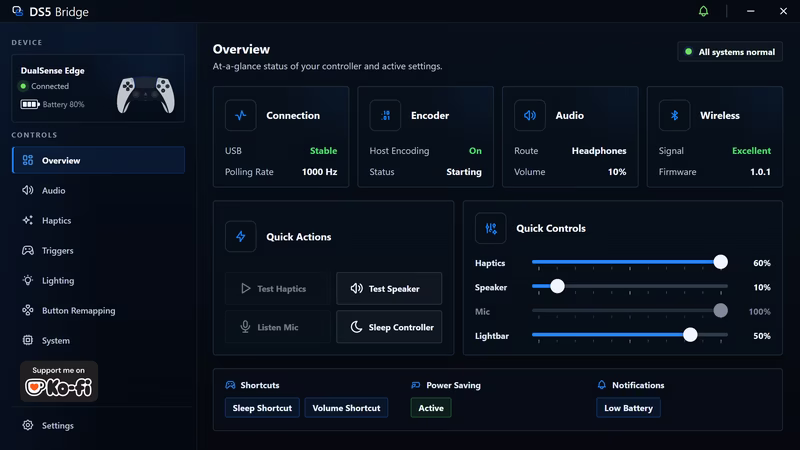Click the Lightbar brightness slider handle
The width and height of the screenshot is (800, 450).
click(x=690, y=335)
